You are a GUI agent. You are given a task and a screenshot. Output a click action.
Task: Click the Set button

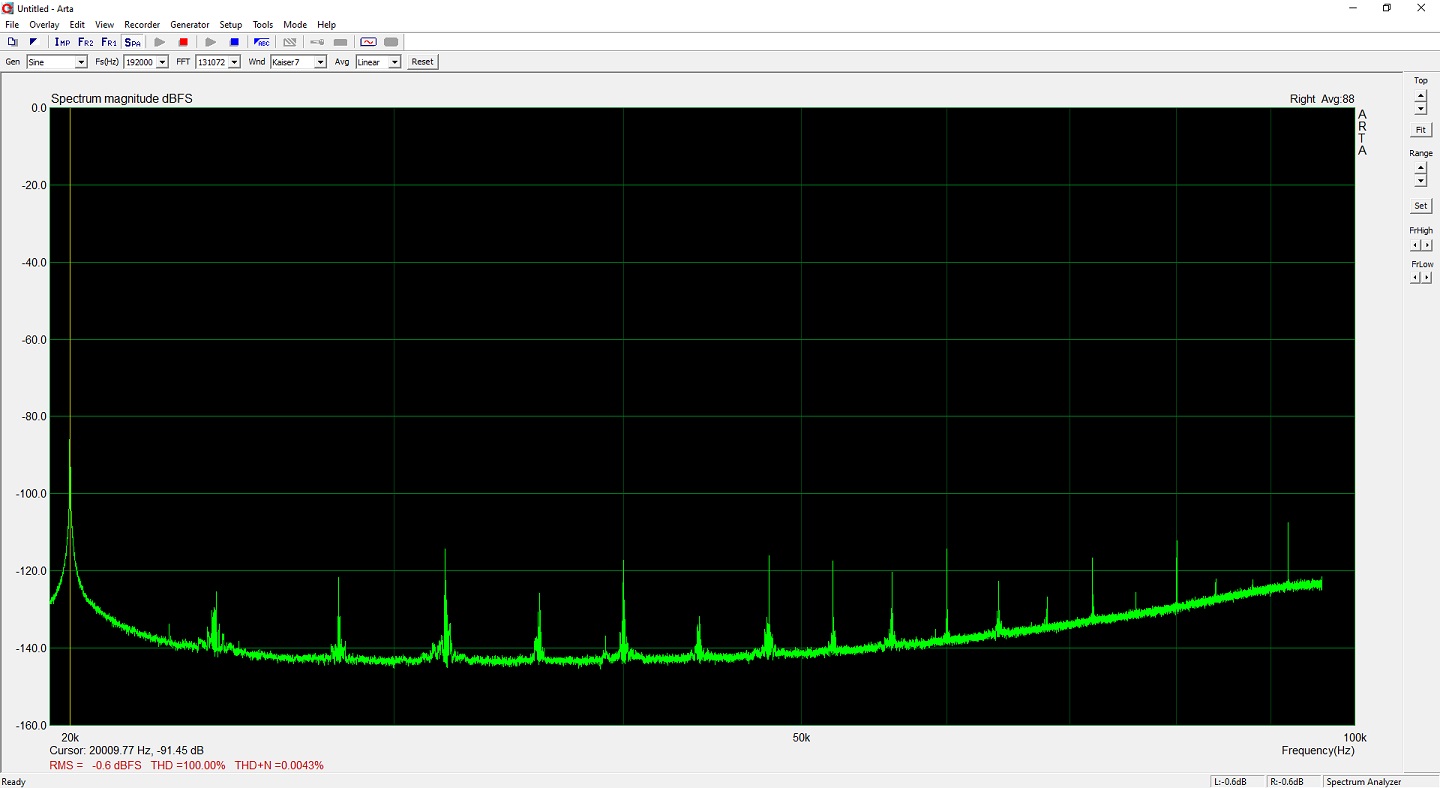click(1421, 206)
